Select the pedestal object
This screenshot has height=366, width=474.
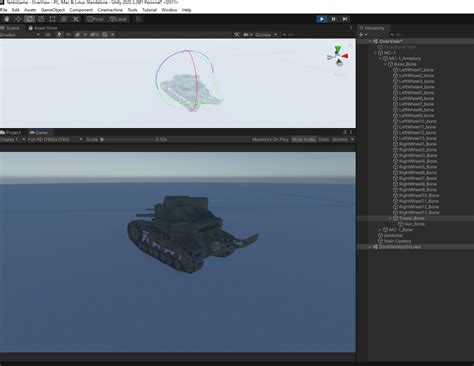click(393, 235)
